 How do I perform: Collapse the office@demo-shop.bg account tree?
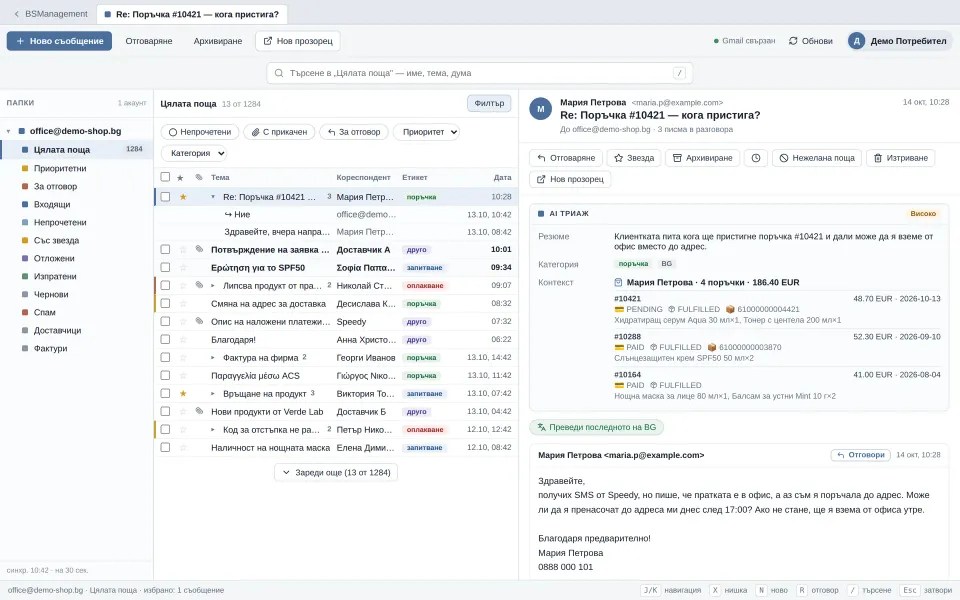coord(9,131)
